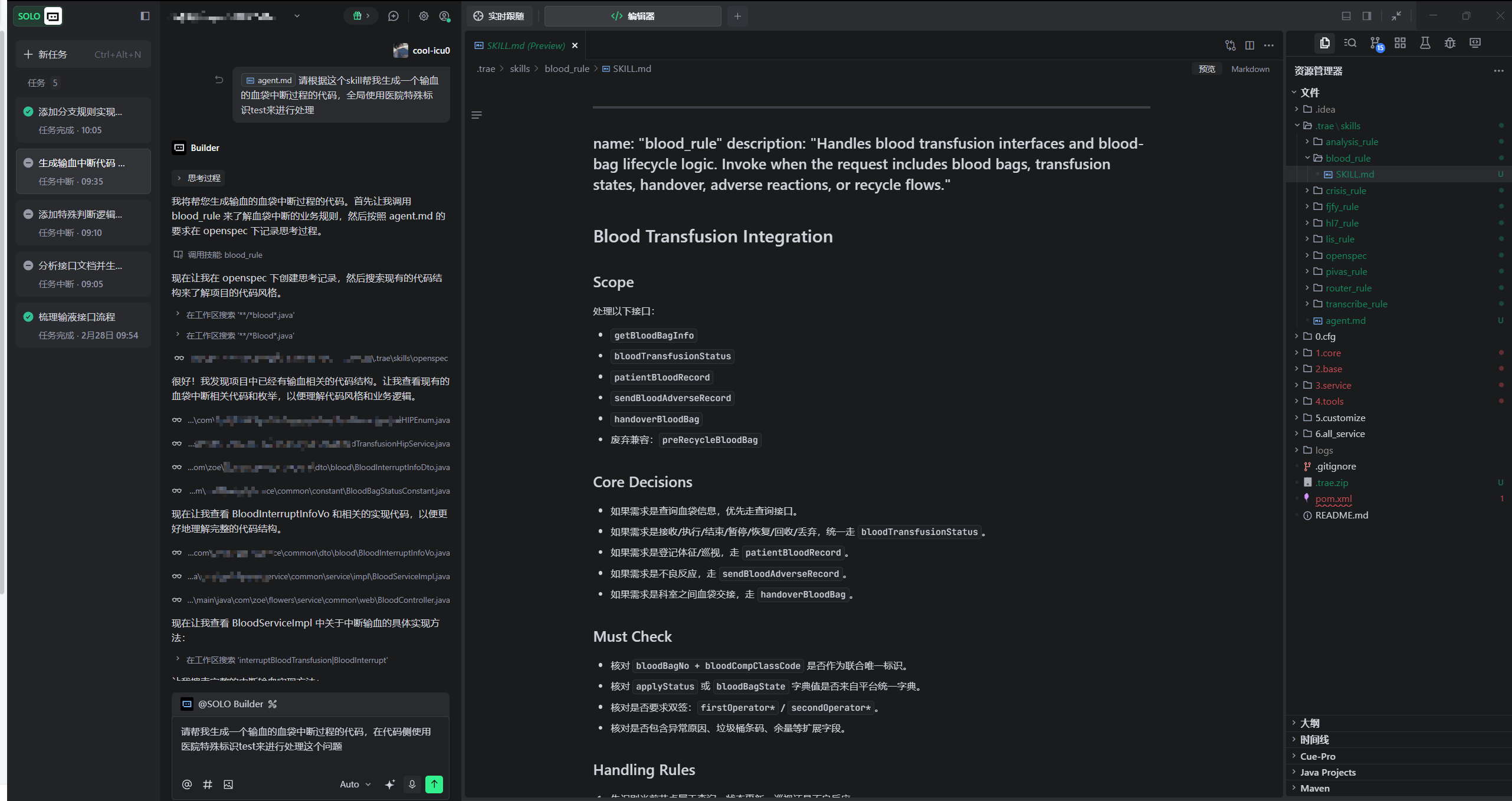Open the source control panel icon

tap(1375, 43)
